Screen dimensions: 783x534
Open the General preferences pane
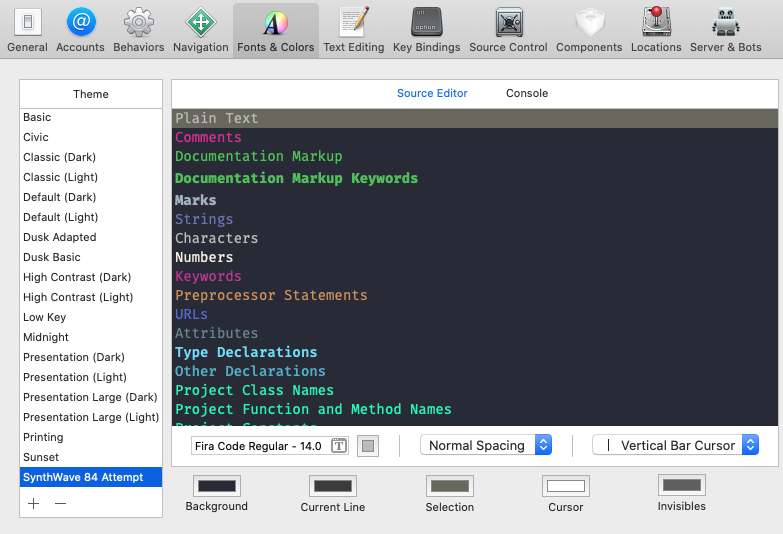coord(27,30)
